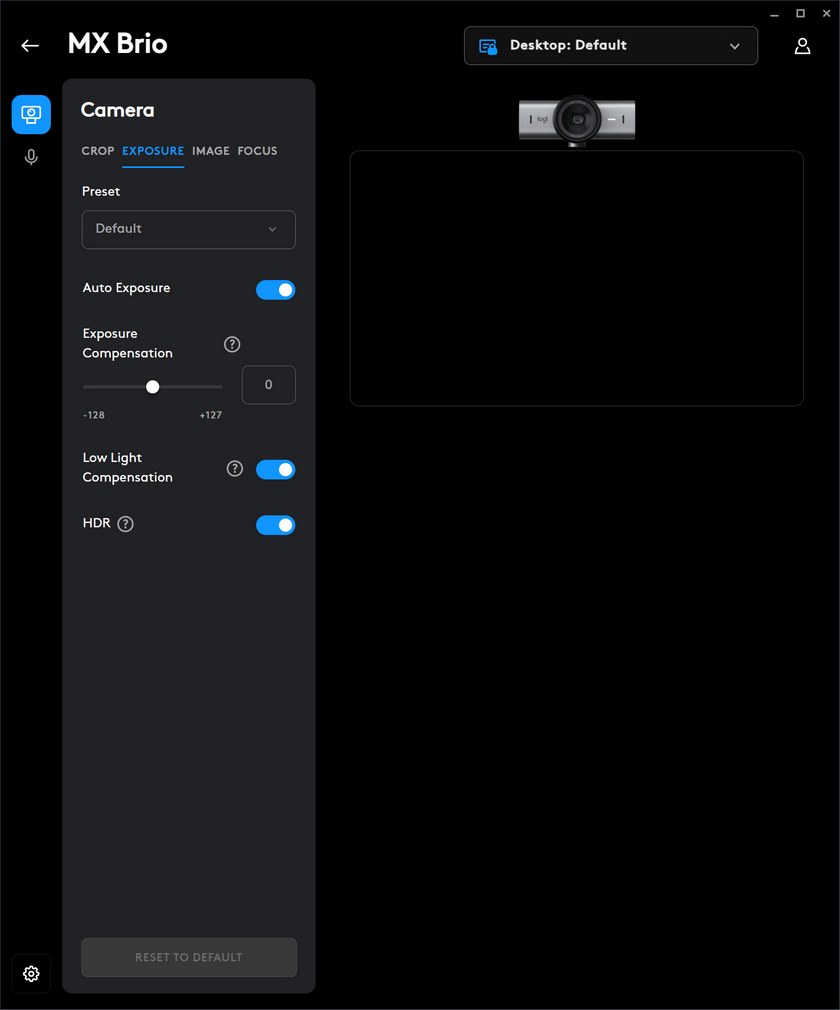Open the IMAGE tab
840x1010 pixels.
211,151
